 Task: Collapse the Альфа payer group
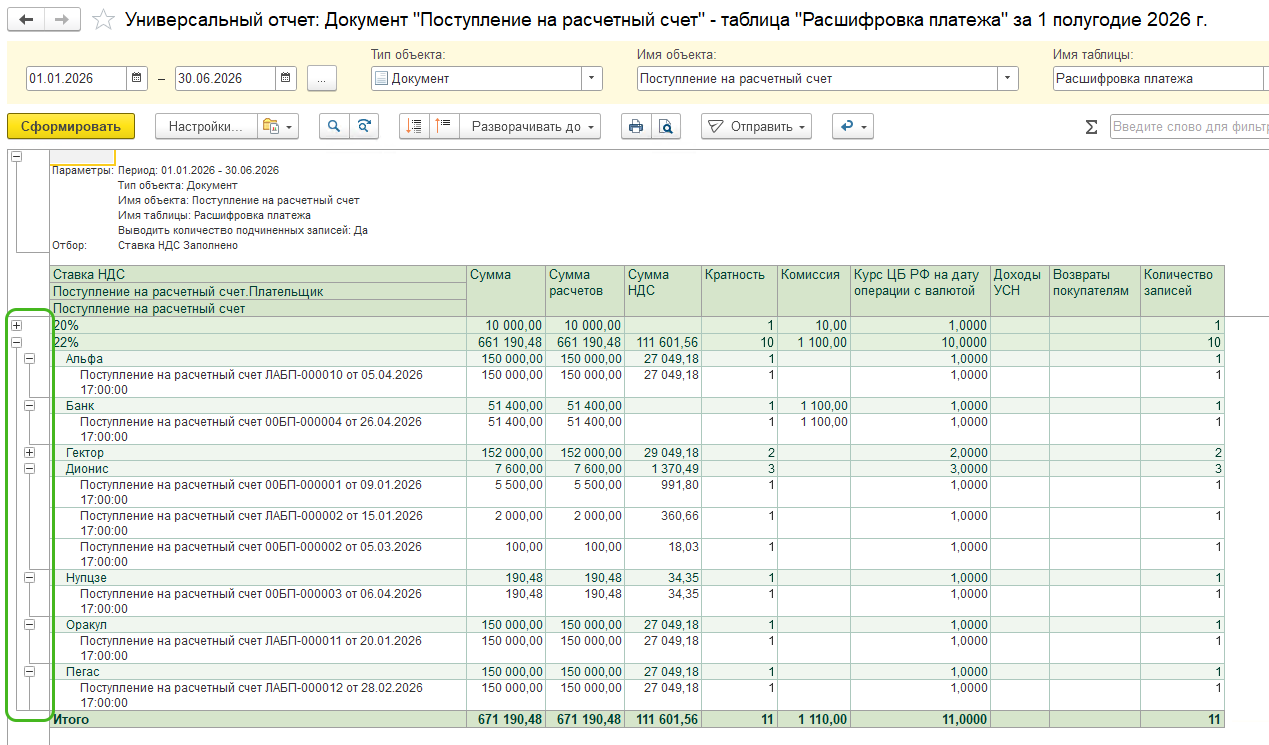click(x=30, y=358)
